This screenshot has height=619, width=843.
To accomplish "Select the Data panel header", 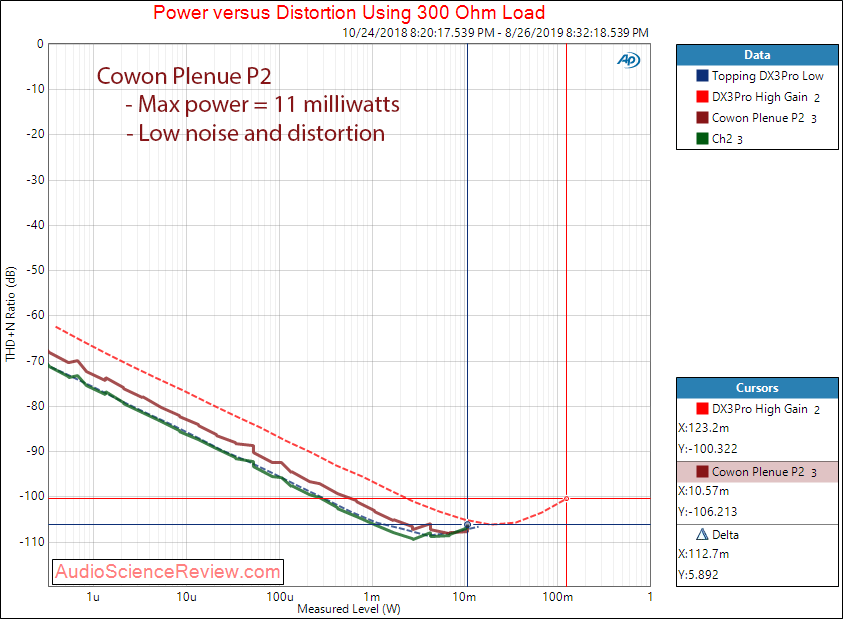I will coord(757,55).
